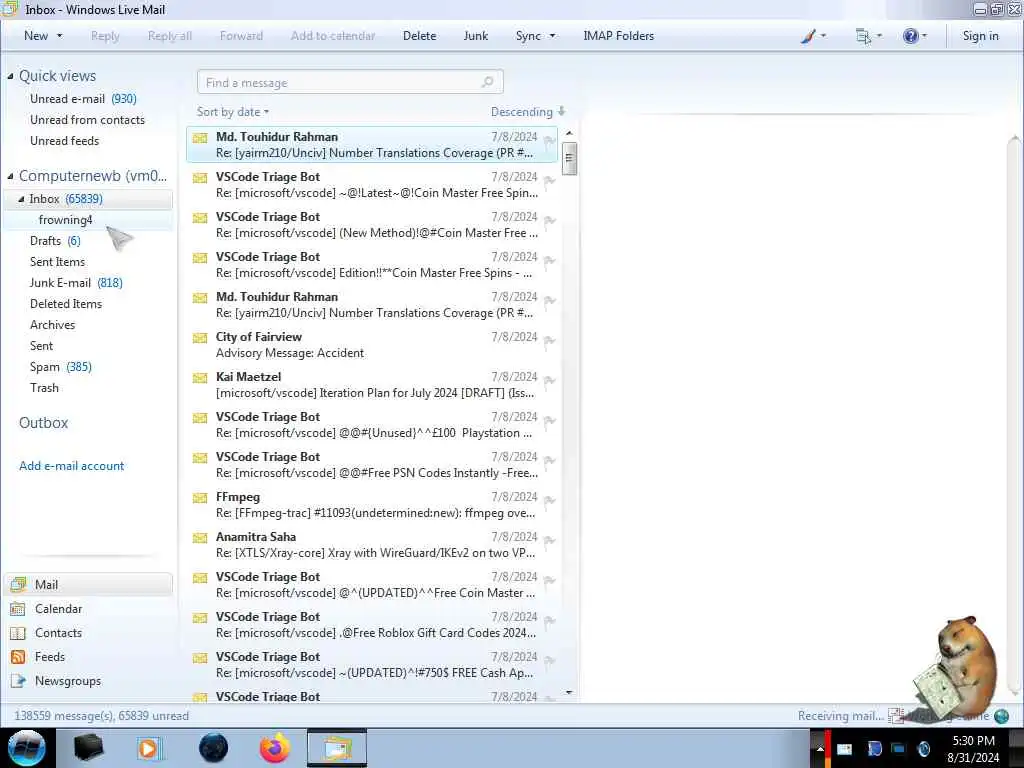This screenshot has height=768, width=1024.
Task: Flag the City of Fairview message
Action: (x=550, y=341)
